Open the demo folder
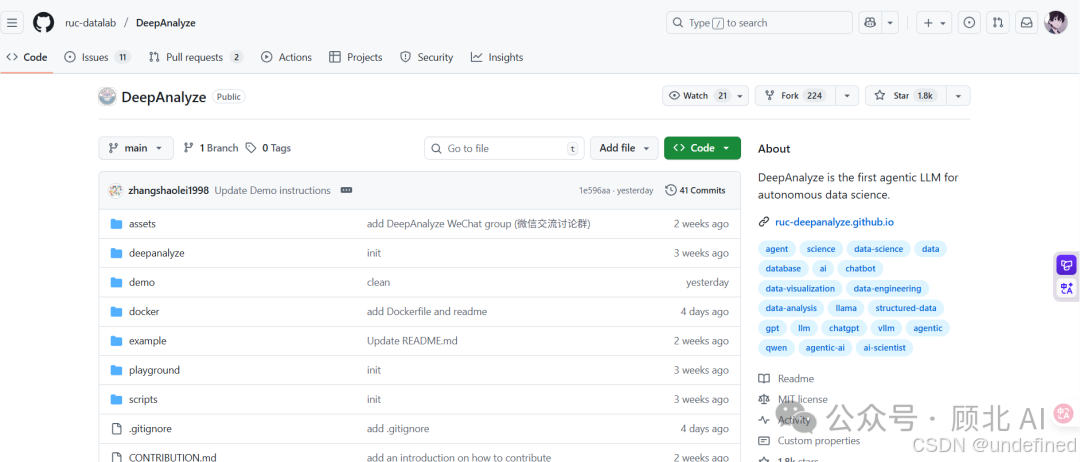The height and width of the screenshot is (462, 1080). (142, 282)
